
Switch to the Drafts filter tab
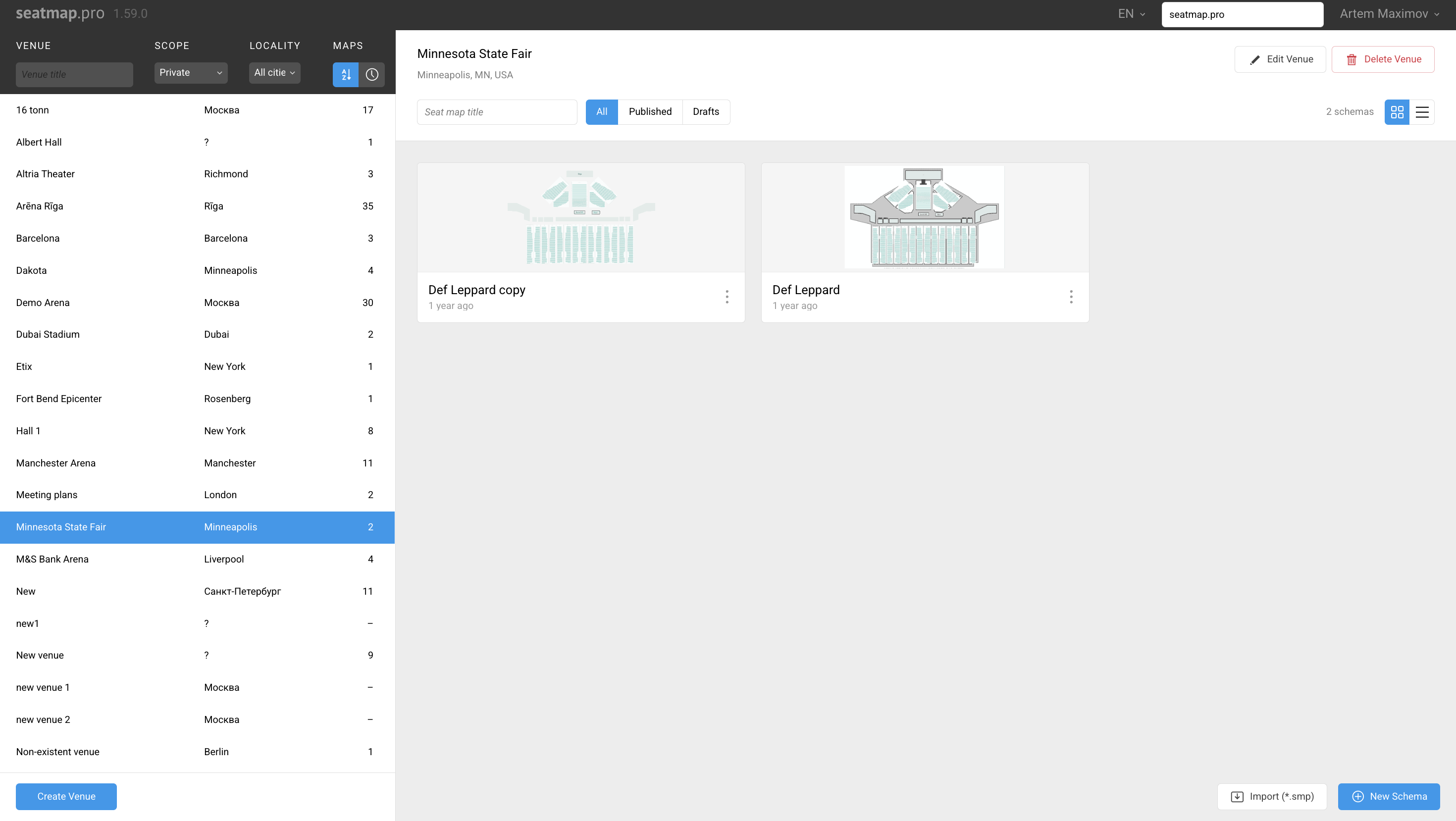[705, 112]
